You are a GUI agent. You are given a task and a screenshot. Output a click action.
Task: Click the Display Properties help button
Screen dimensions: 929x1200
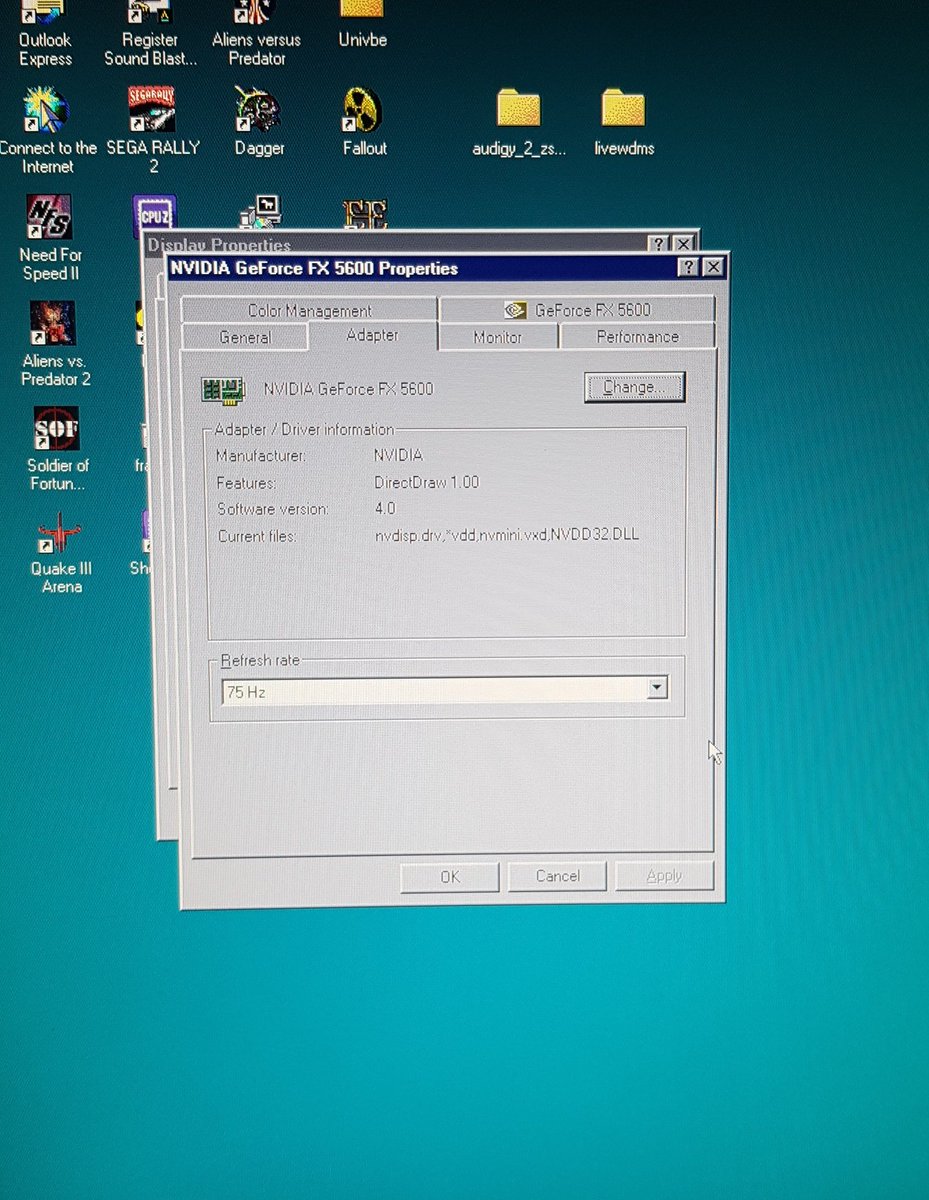coord(659,243)
